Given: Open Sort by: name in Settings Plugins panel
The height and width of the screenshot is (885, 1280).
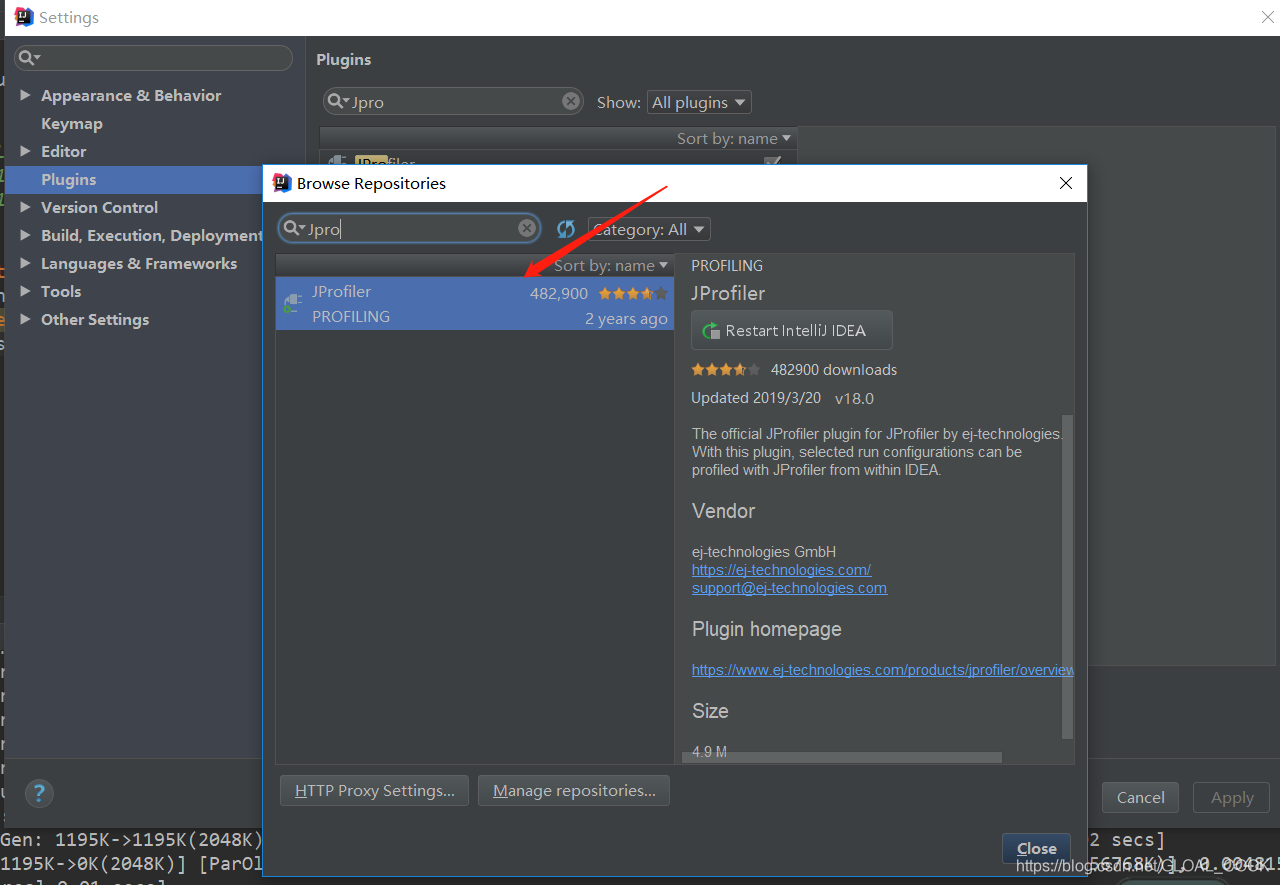Looking at the screenshot, I should 734,138.
